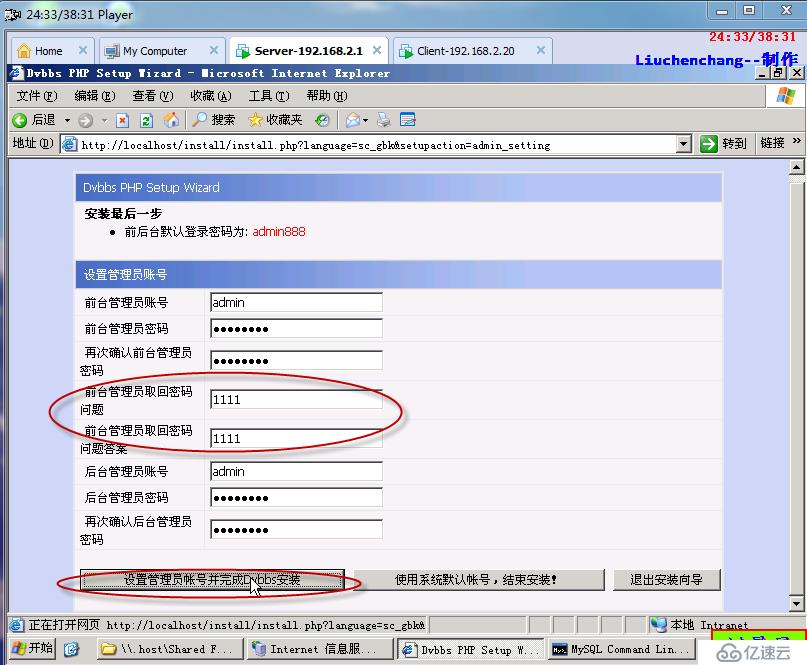Focus the 后台管理员密码 password field

(x=296, y=497)
